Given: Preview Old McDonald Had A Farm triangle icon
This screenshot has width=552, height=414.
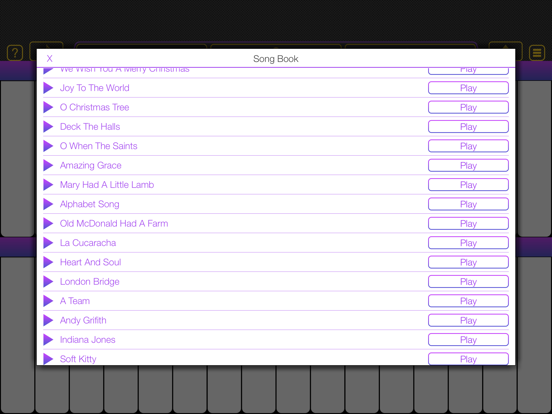Looking at the screenshot, I should tap(48, 224).
